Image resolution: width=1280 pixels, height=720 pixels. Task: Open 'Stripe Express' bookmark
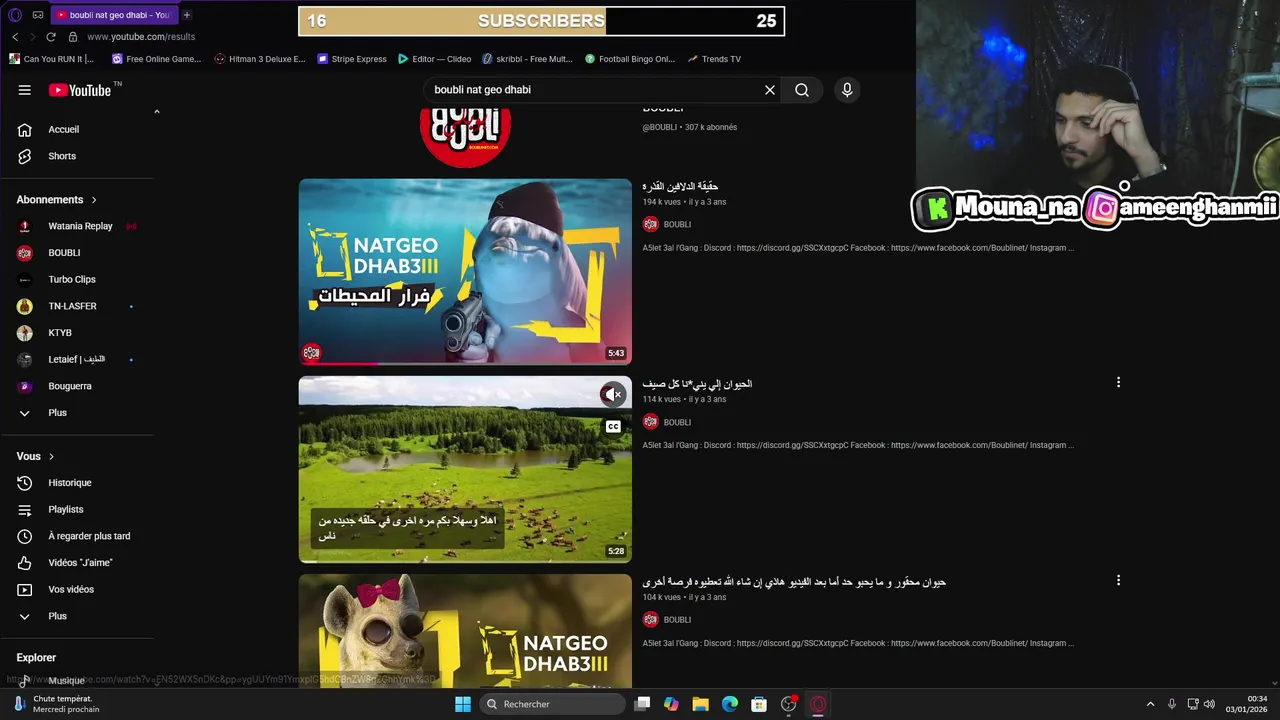point(352,59)
